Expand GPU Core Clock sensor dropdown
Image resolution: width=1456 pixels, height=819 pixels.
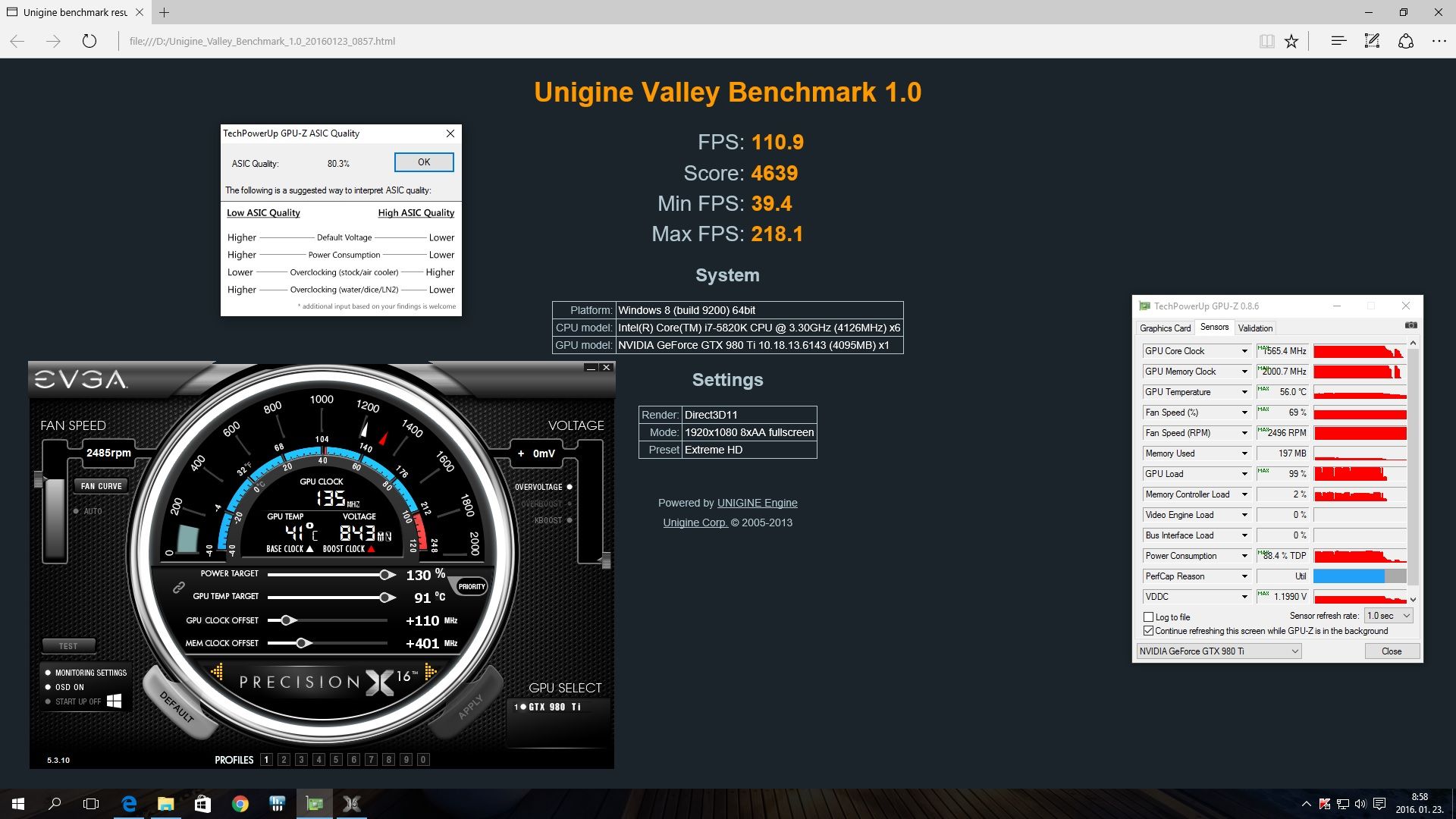[x=1244, y=351]
